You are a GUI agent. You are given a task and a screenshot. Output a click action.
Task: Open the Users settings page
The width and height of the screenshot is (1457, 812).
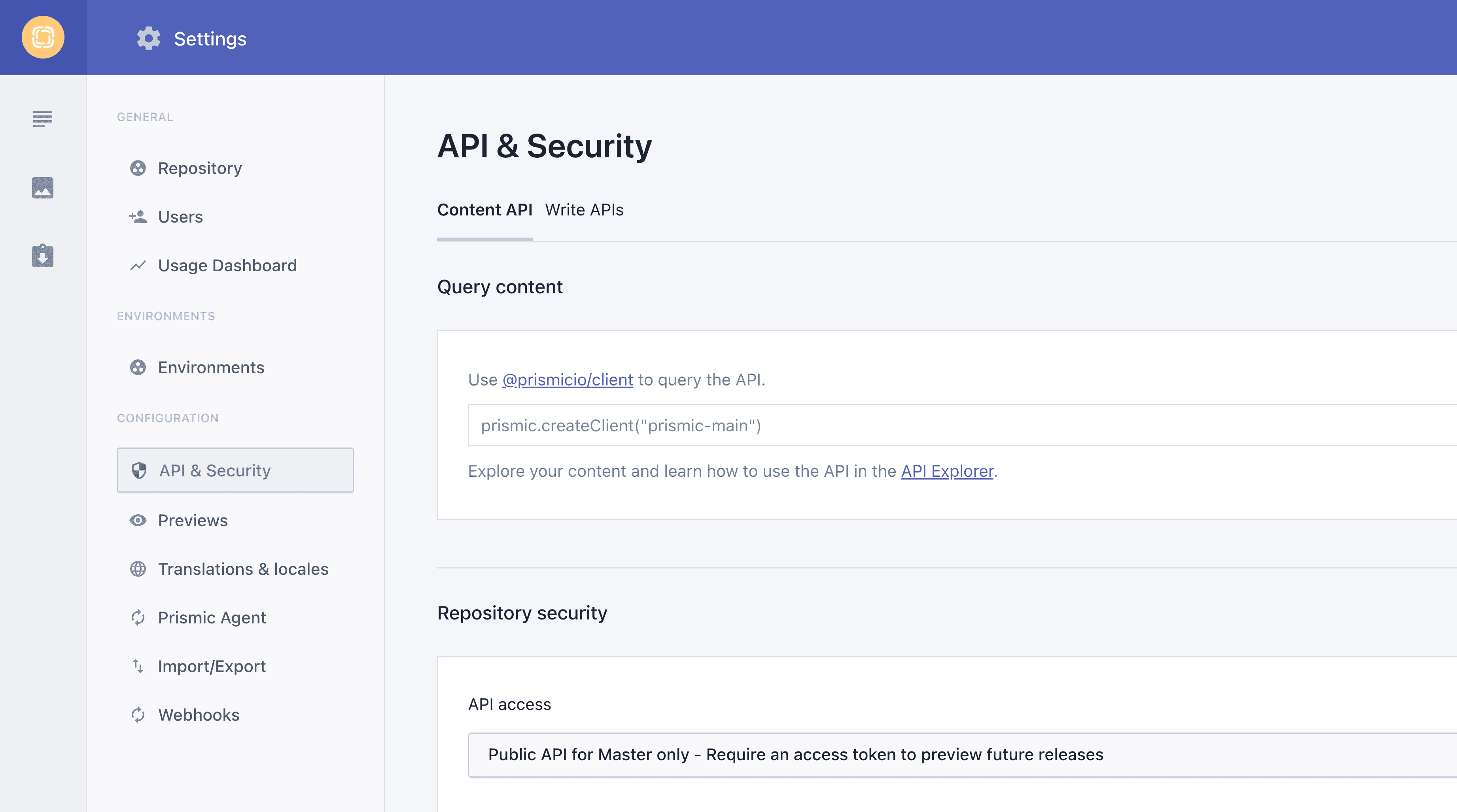coord(180,217)
